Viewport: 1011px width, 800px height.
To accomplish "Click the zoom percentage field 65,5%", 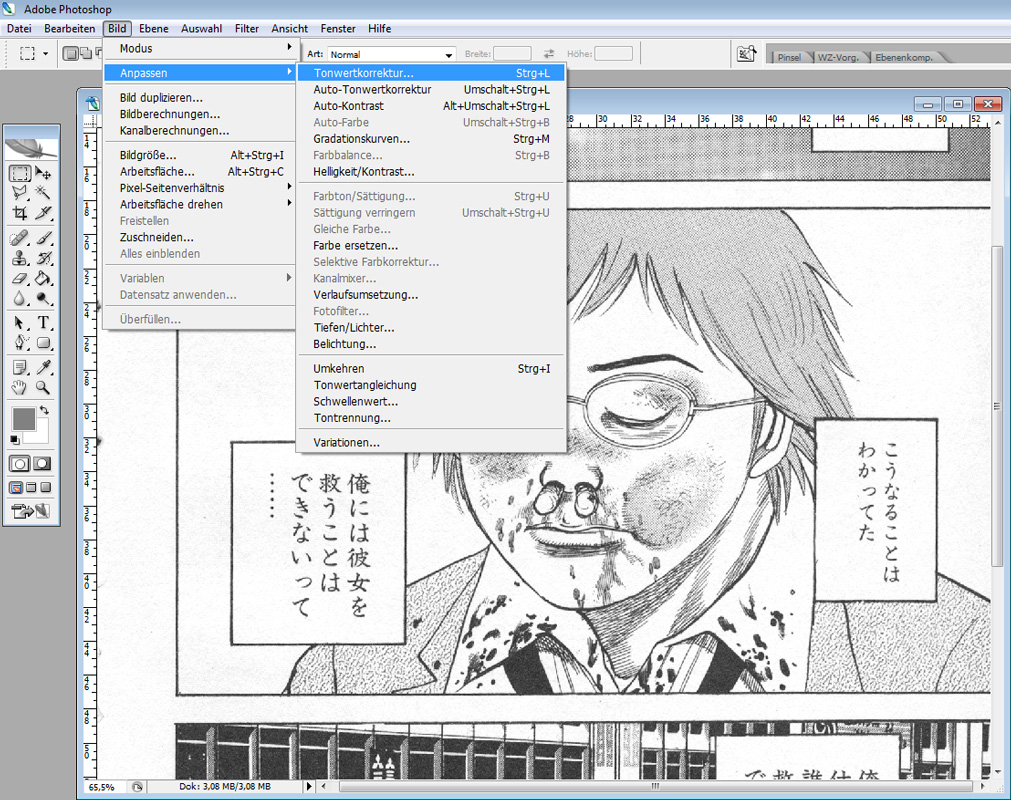I will coord(105,787).
